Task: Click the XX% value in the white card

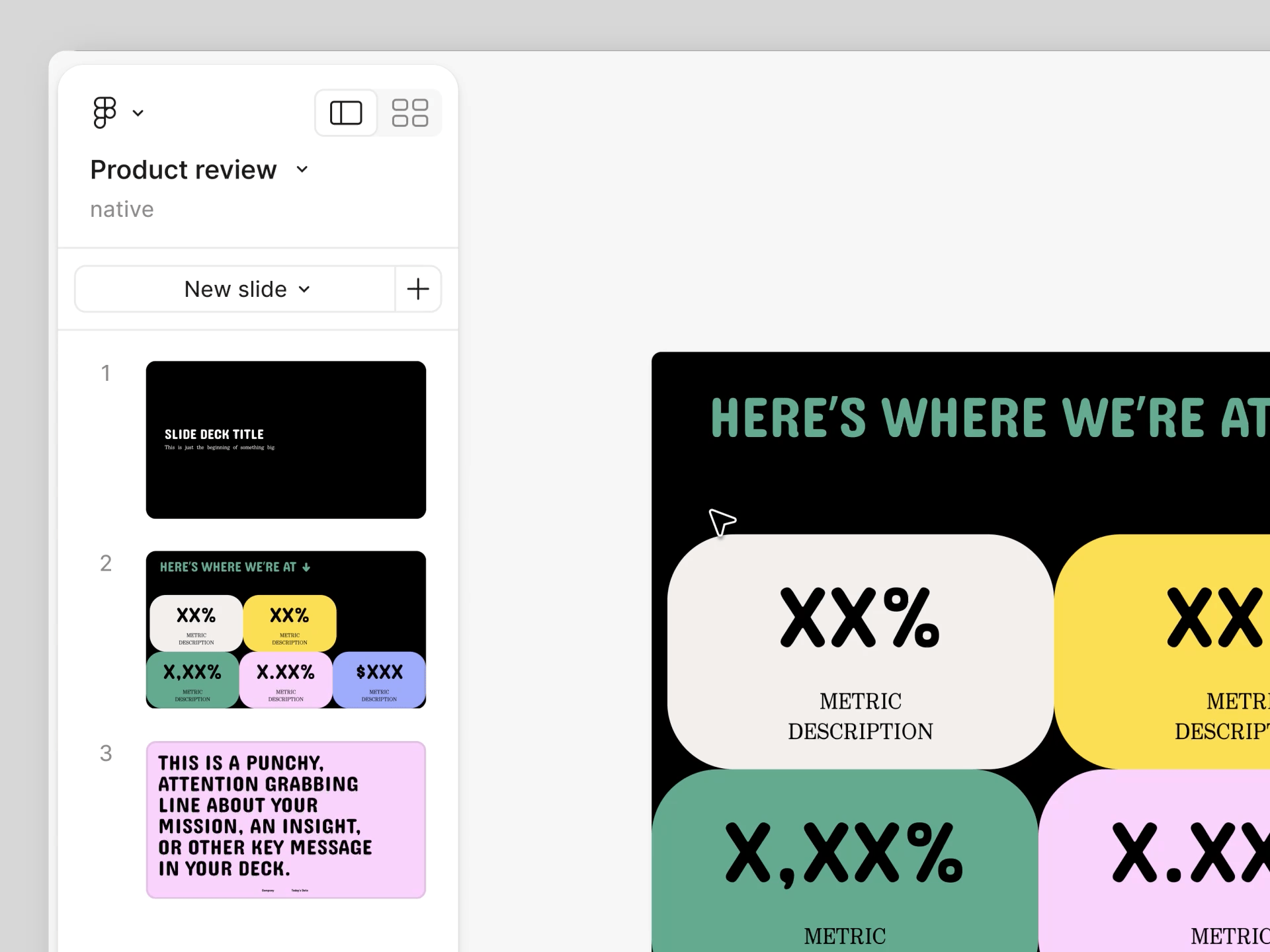Action: (x=860, y=617)
